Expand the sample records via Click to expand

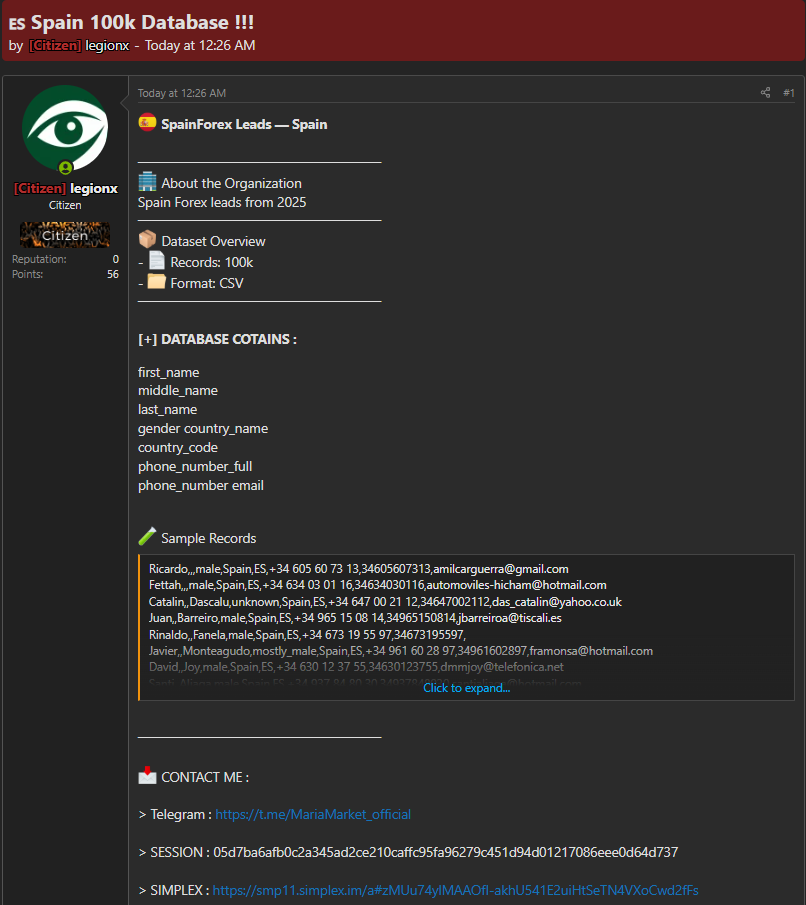pyautogui.click(x=467, y=688)
